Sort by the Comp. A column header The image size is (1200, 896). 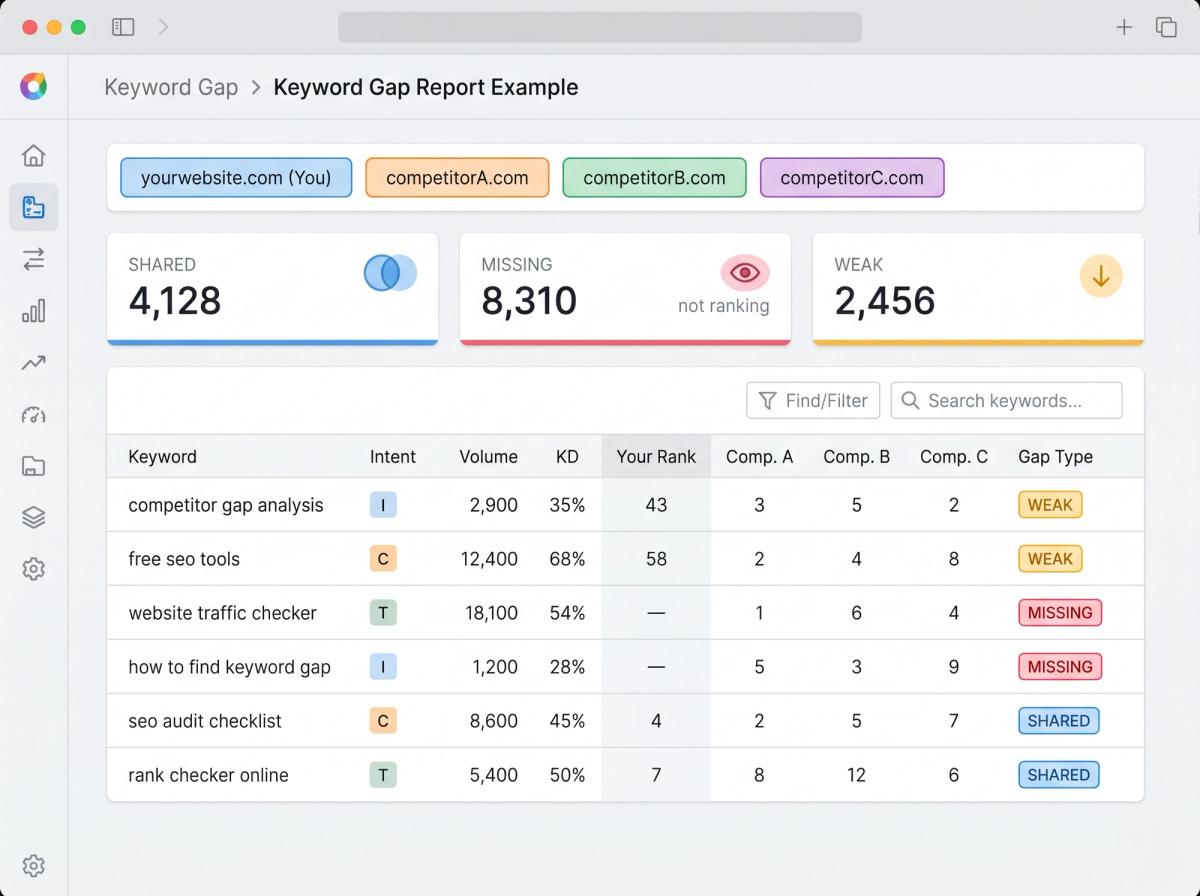pyautogui.click(x=759, y=457)
